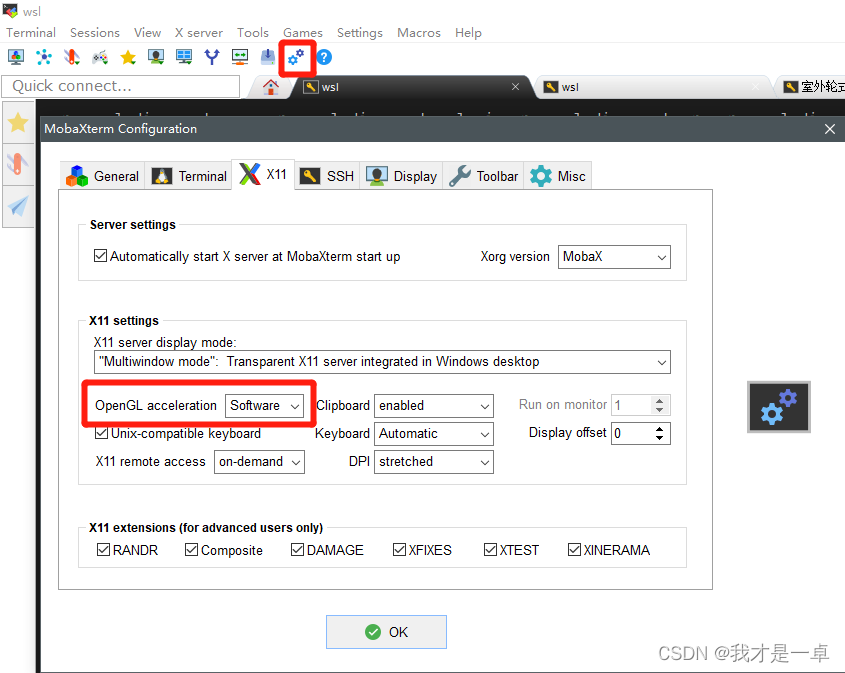Switch to the General configuration tab
This screenshot has height=673, width=845.
[x=102, y=176]
